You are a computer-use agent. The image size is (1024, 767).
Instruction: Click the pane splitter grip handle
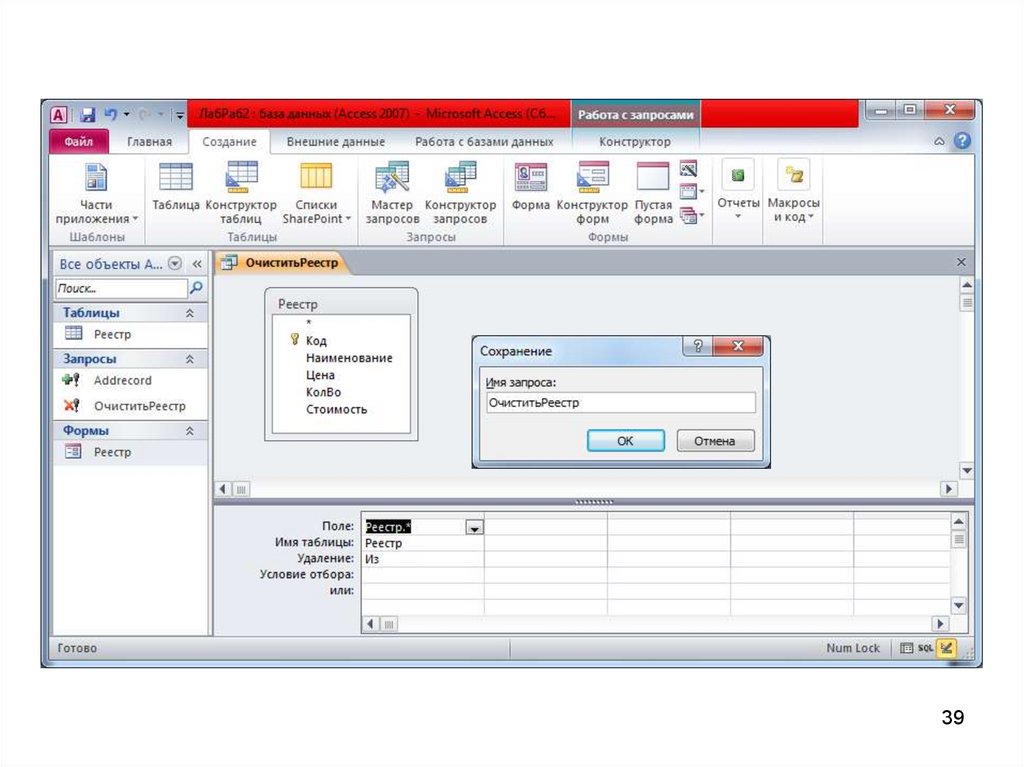pyautogui.click(x=594, y=502)
